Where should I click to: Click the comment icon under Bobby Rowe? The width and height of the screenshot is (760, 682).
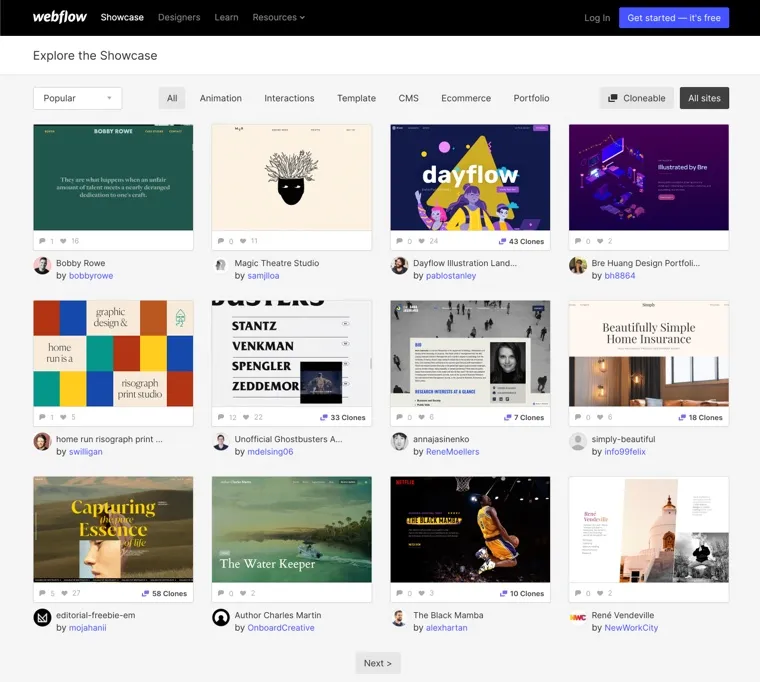click(x=42, y=241)
